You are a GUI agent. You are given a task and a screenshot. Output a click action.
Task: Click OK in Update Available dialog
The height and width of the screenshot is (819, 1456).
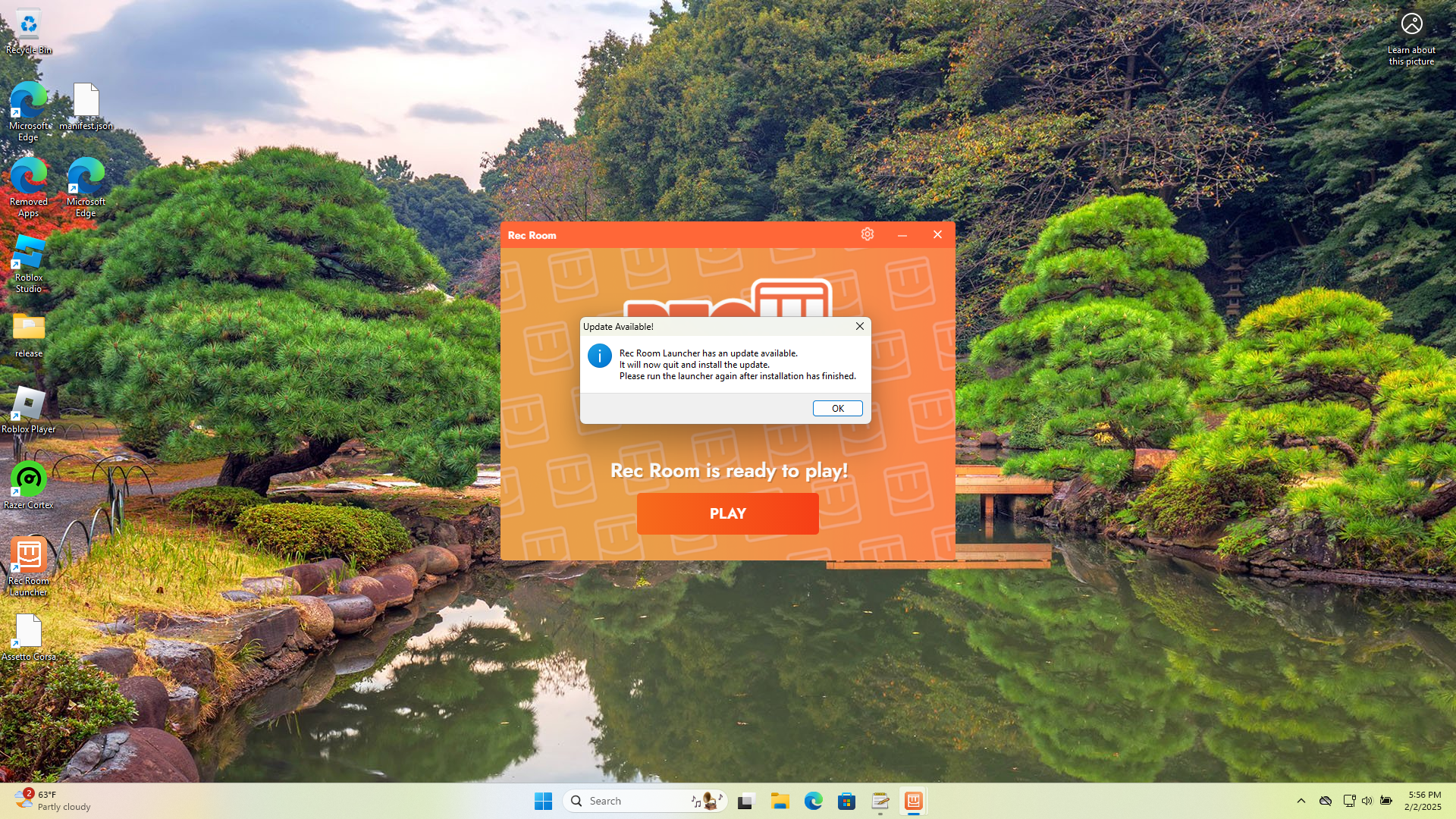point(837,408)
